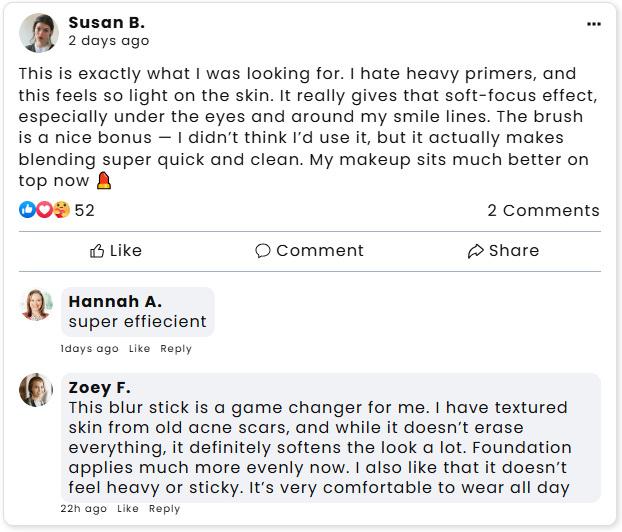The image size is (622, 532).
Task: Click the post's 2 days ago timestamp
Action: click(x=108, y=41)
